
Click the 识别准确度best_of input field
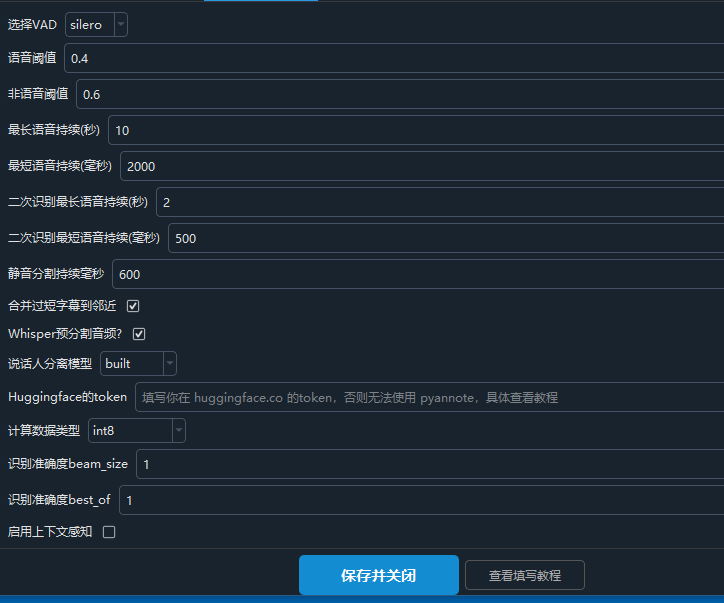click(x=422, y=500)
